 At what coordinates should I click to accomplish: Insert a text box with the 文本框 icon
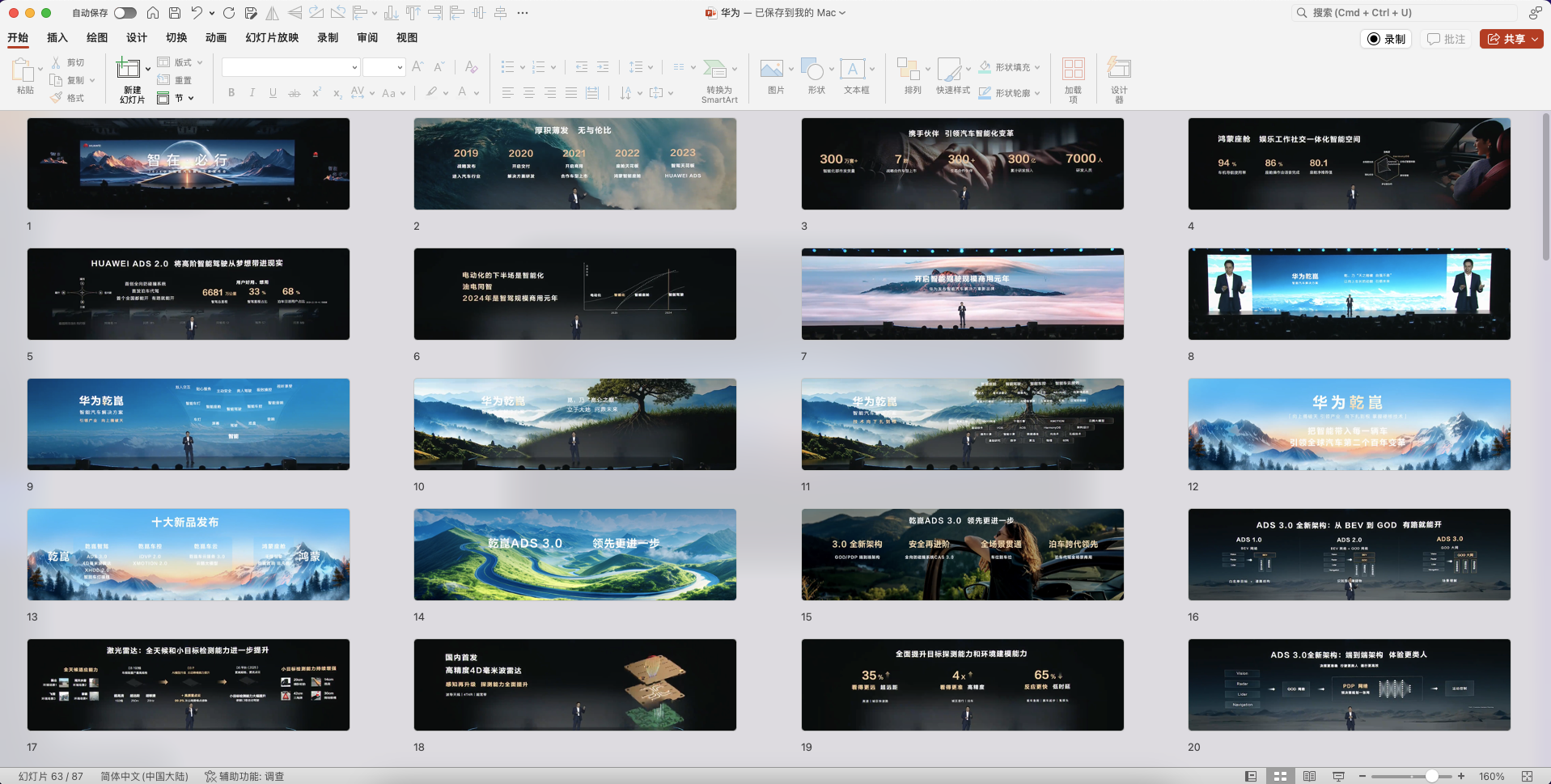coord(853,69)
